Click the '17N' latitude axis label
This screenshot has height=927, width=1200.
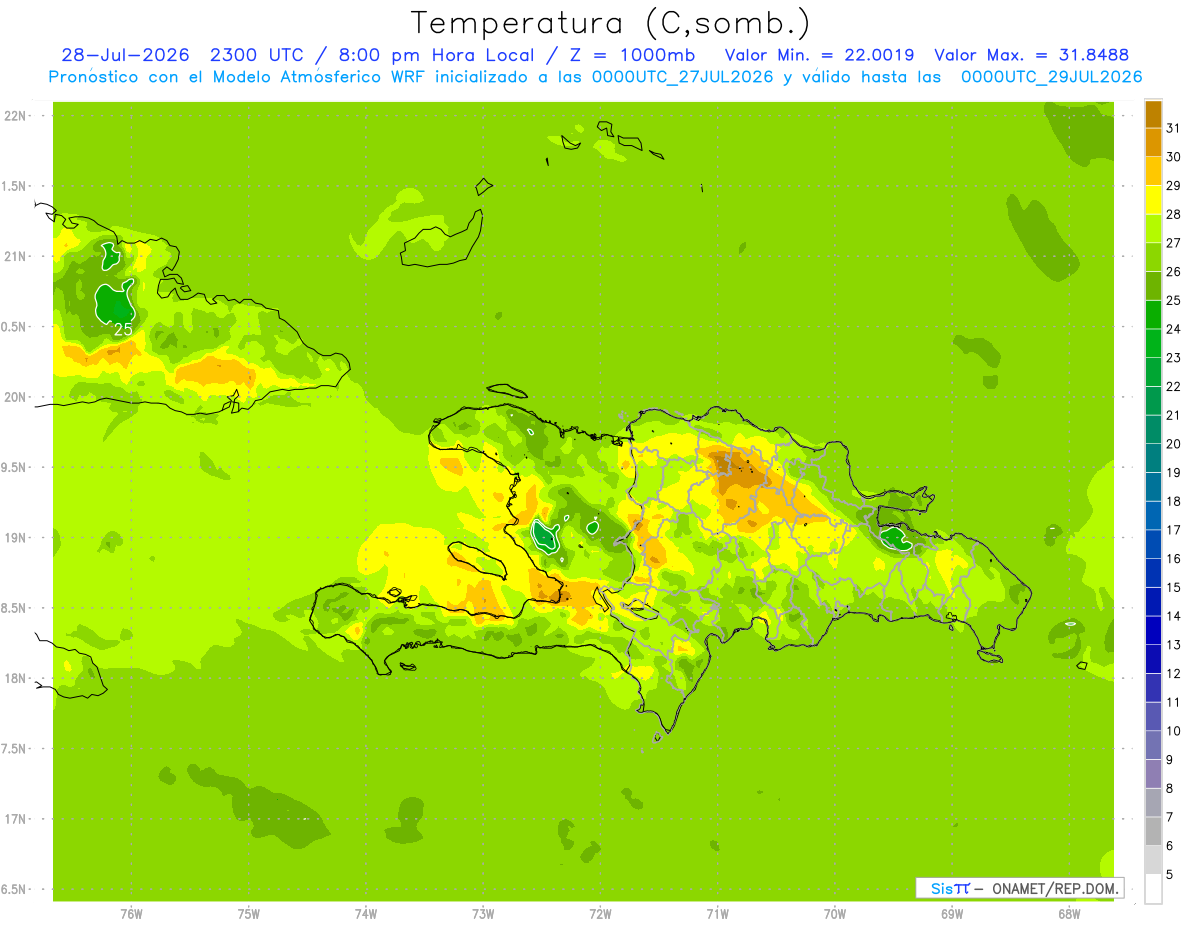click(x=15, y=819)
